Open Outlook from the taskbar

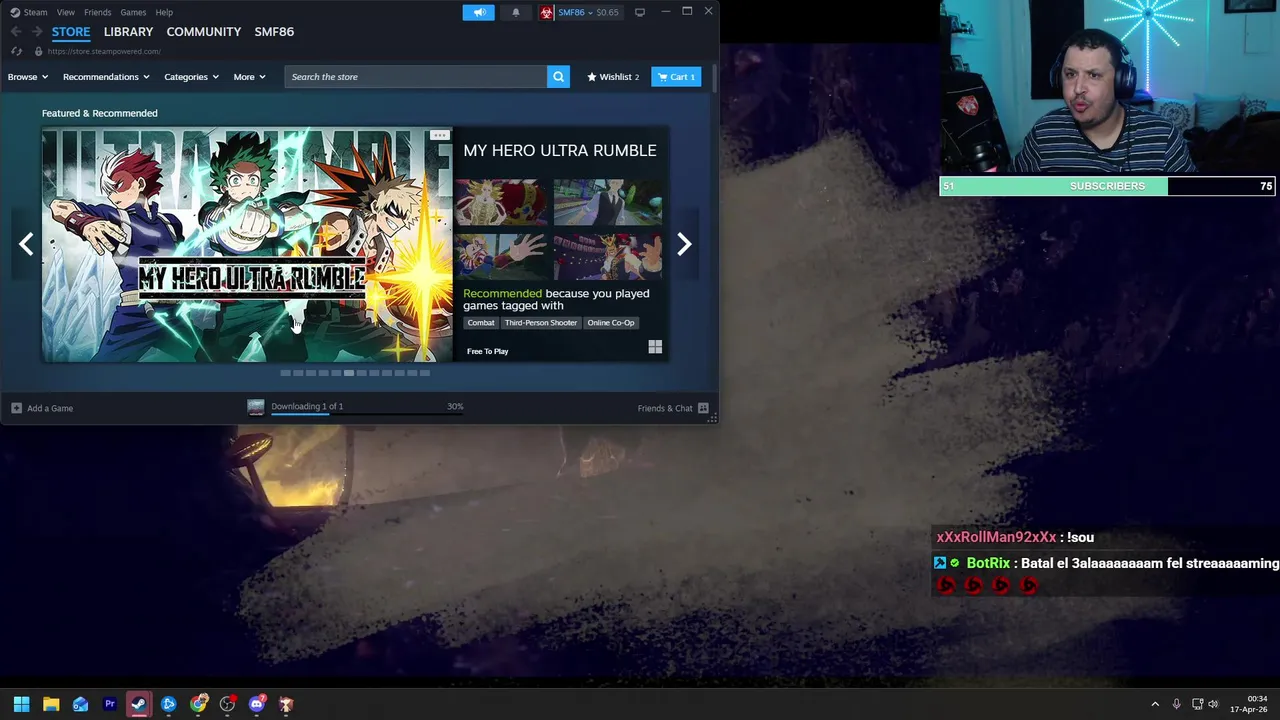click(80, 704)
